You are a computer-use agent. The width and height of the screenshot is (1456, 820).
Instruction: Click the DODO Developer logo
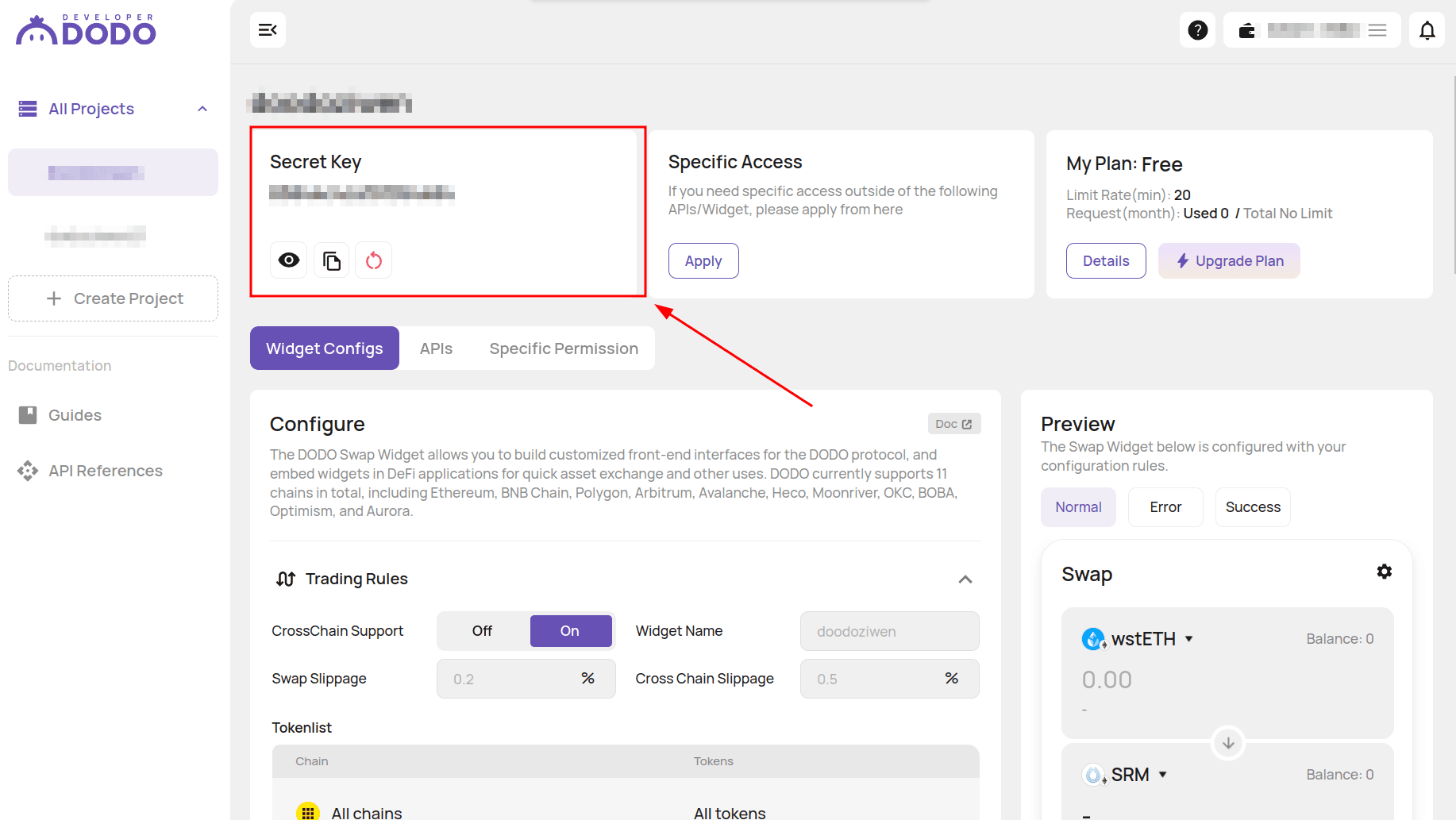pos(86,29)
